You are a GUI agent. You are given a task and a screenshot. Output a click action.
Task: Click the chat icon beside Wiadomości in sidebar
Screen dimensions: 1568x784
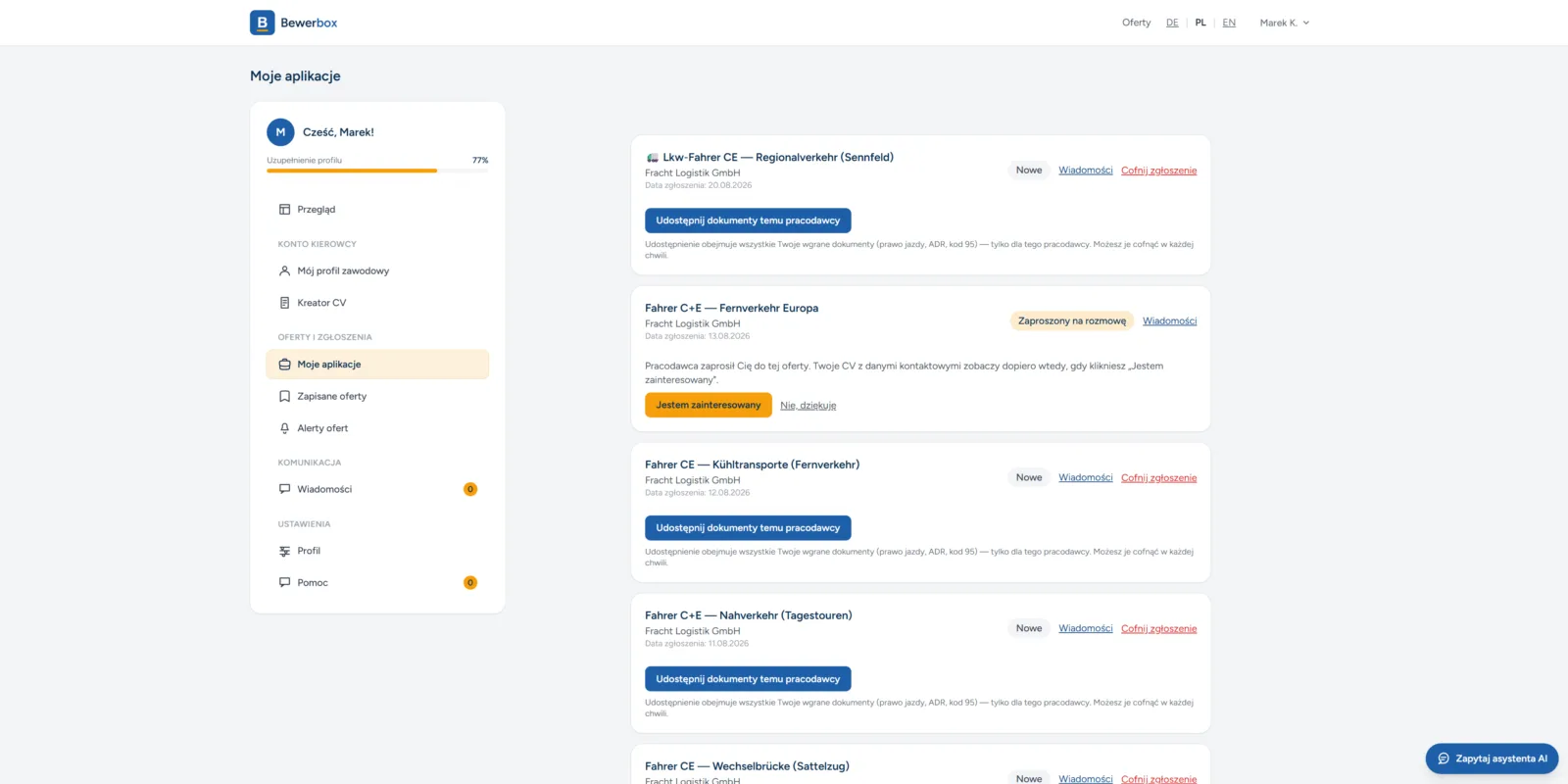[284, 489]
